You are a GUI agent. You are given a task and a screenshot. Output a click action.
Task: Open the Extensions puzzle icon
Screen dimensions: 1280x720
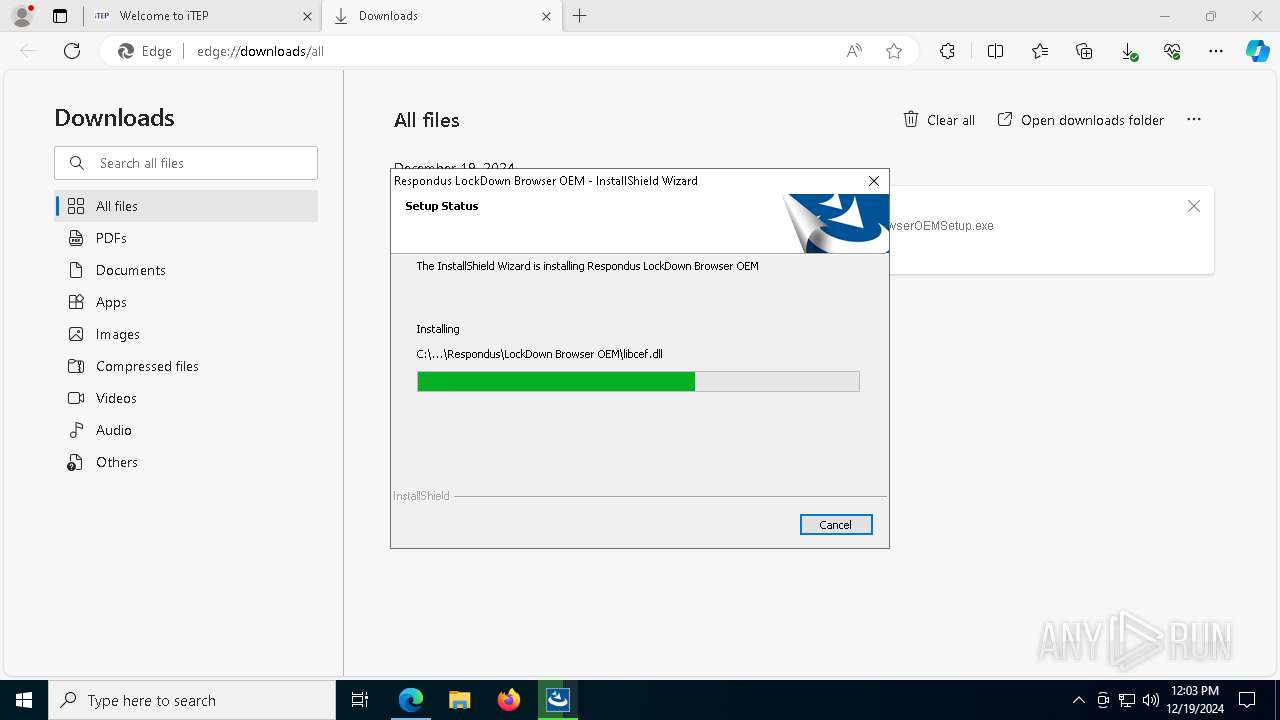(947, 51)
